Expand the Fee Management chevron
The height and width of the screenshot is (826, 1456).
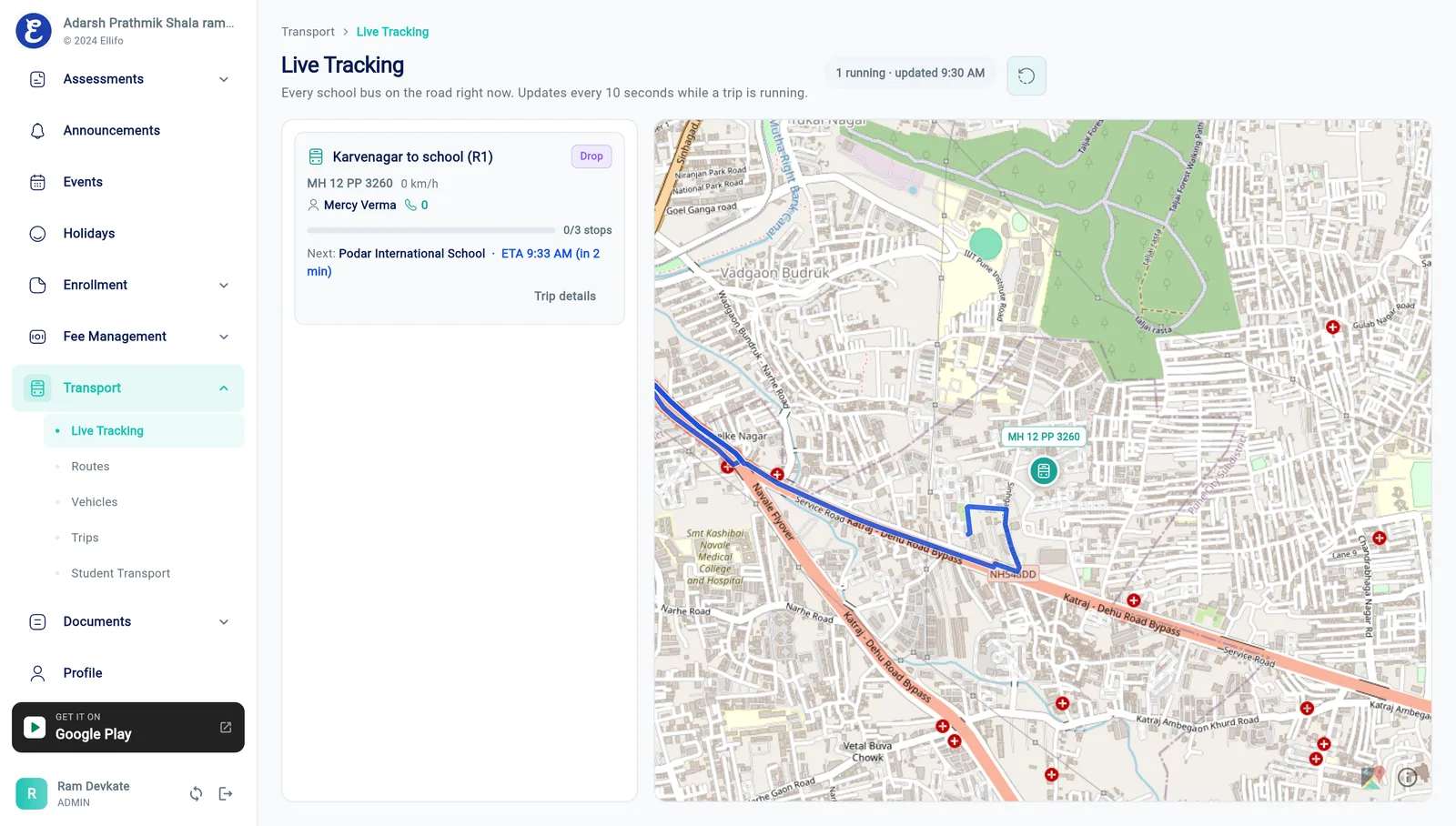click(x=224, y=337)
